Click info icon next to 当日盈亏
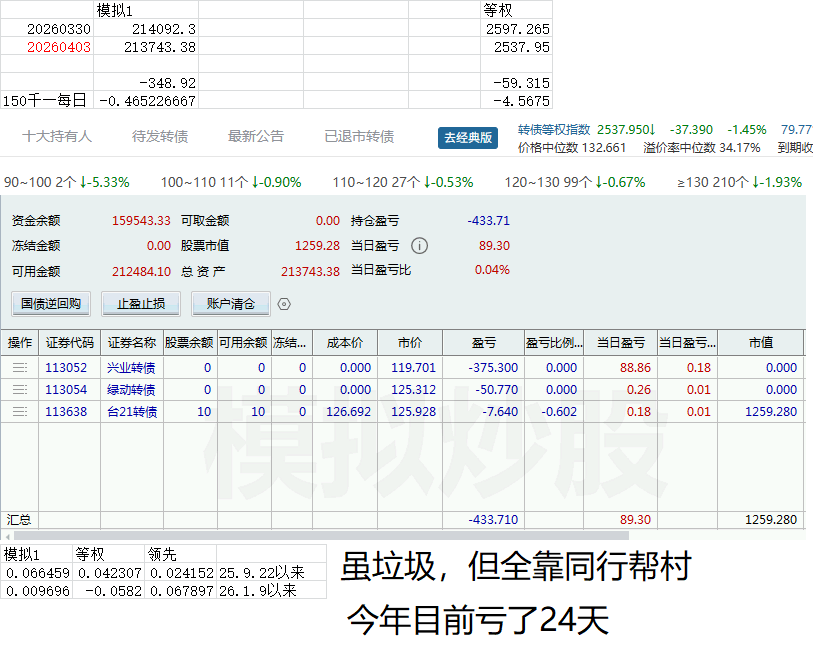The width and height of the screenshot is (813, 647). click(x=420, y=246)
